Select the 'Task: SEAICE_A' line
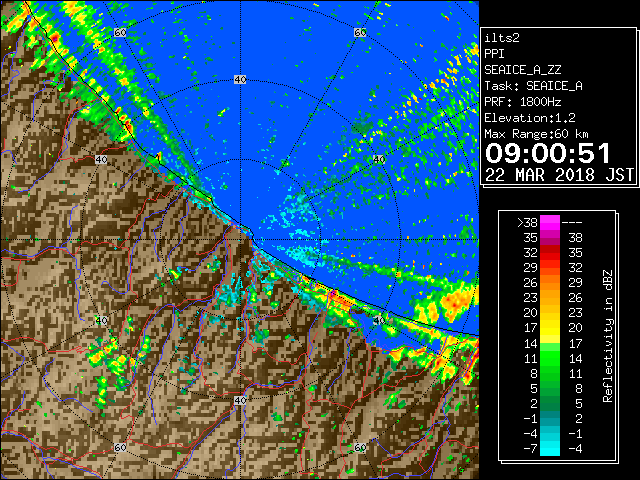 (x=533, y=86)
